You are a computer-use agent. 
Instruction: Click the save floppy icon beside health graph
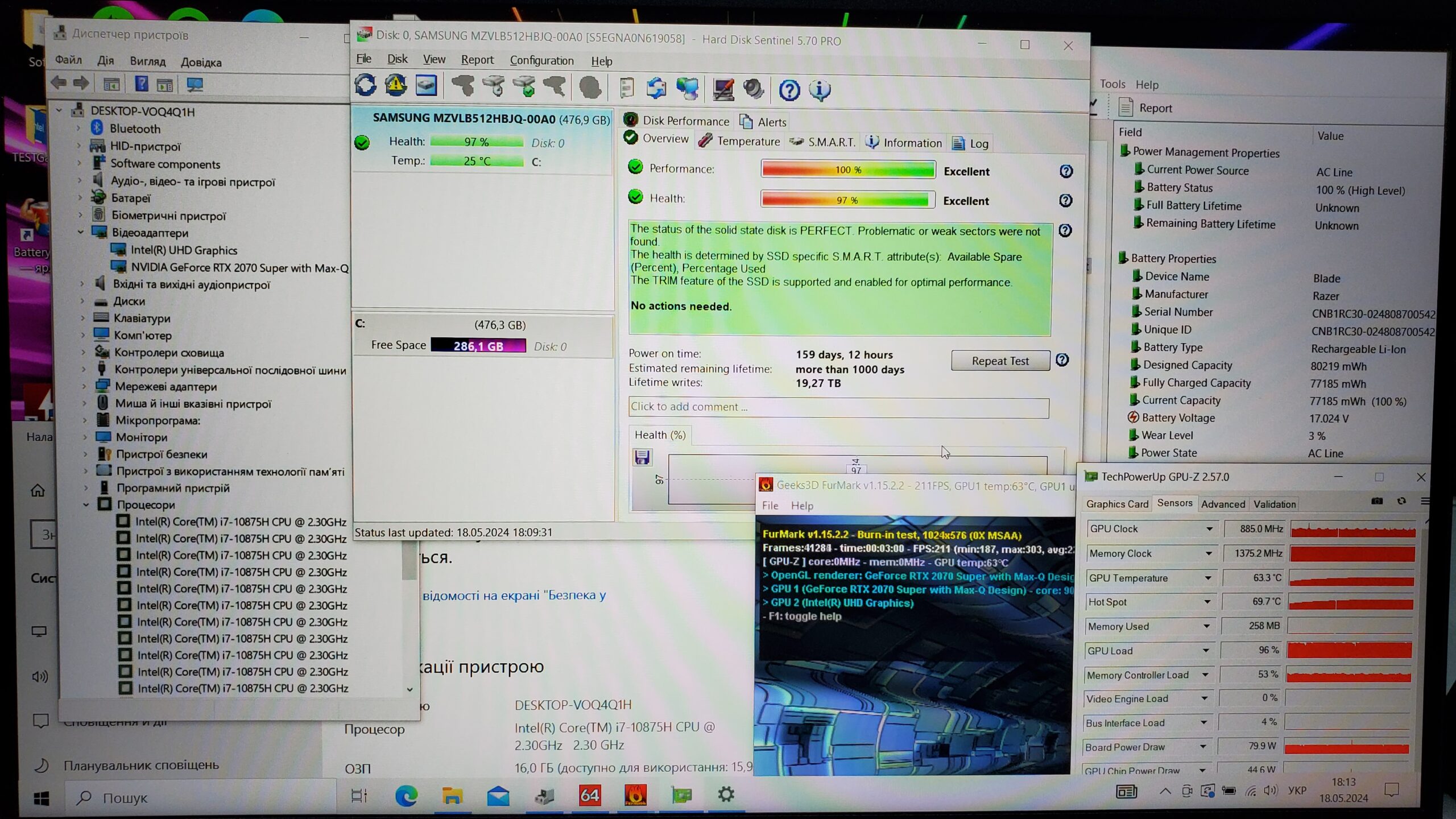point(642,457)
